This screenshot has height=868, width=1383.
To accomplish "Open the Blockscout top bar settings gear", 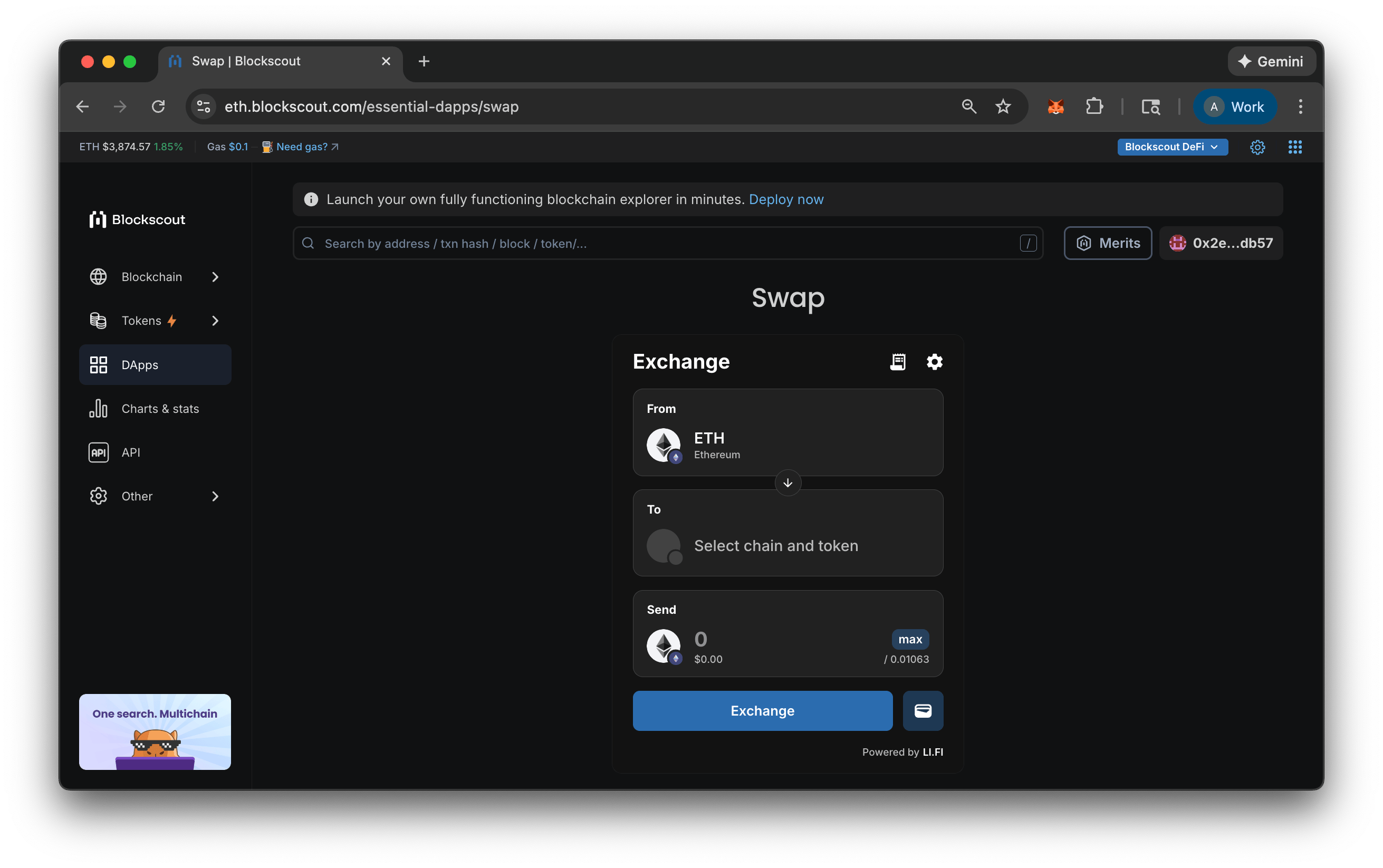I will click(1257, 147).
